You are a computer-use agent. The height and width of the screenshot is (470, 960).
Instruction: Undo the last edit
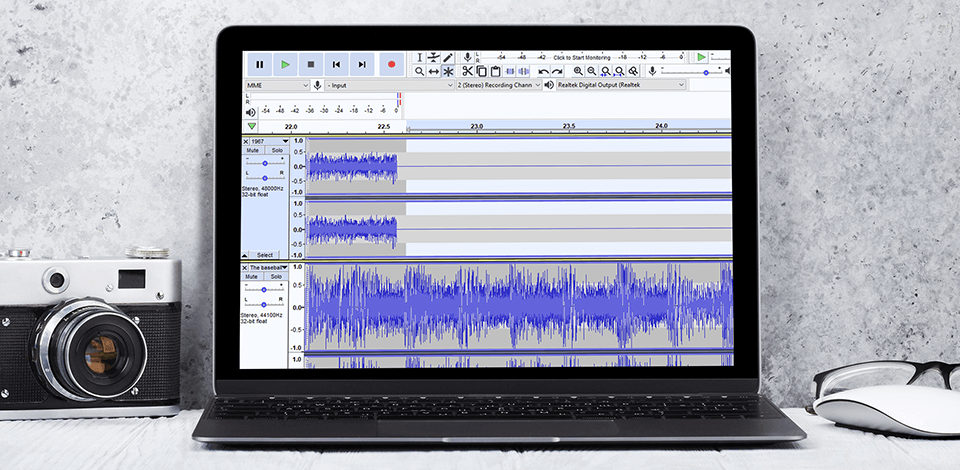(x=543, y=71)
